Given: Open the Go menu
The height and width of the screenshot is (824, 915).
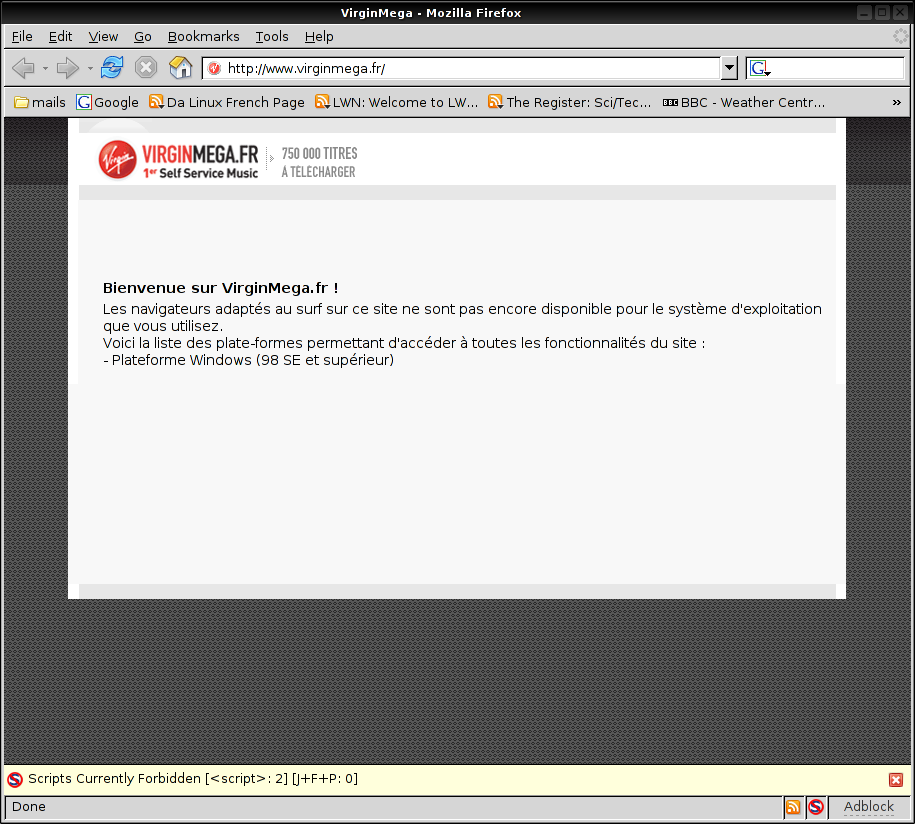Looking at the screenshot, I should point(143,37).
